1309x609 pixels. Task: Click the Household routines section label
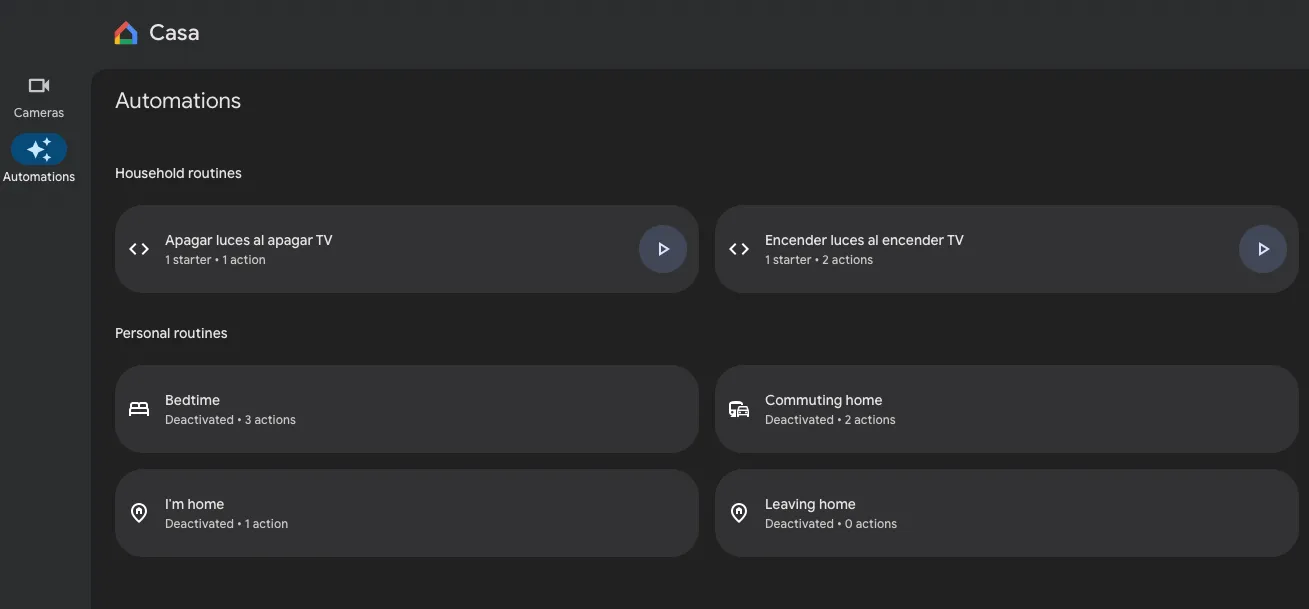[x=178, y=172]
